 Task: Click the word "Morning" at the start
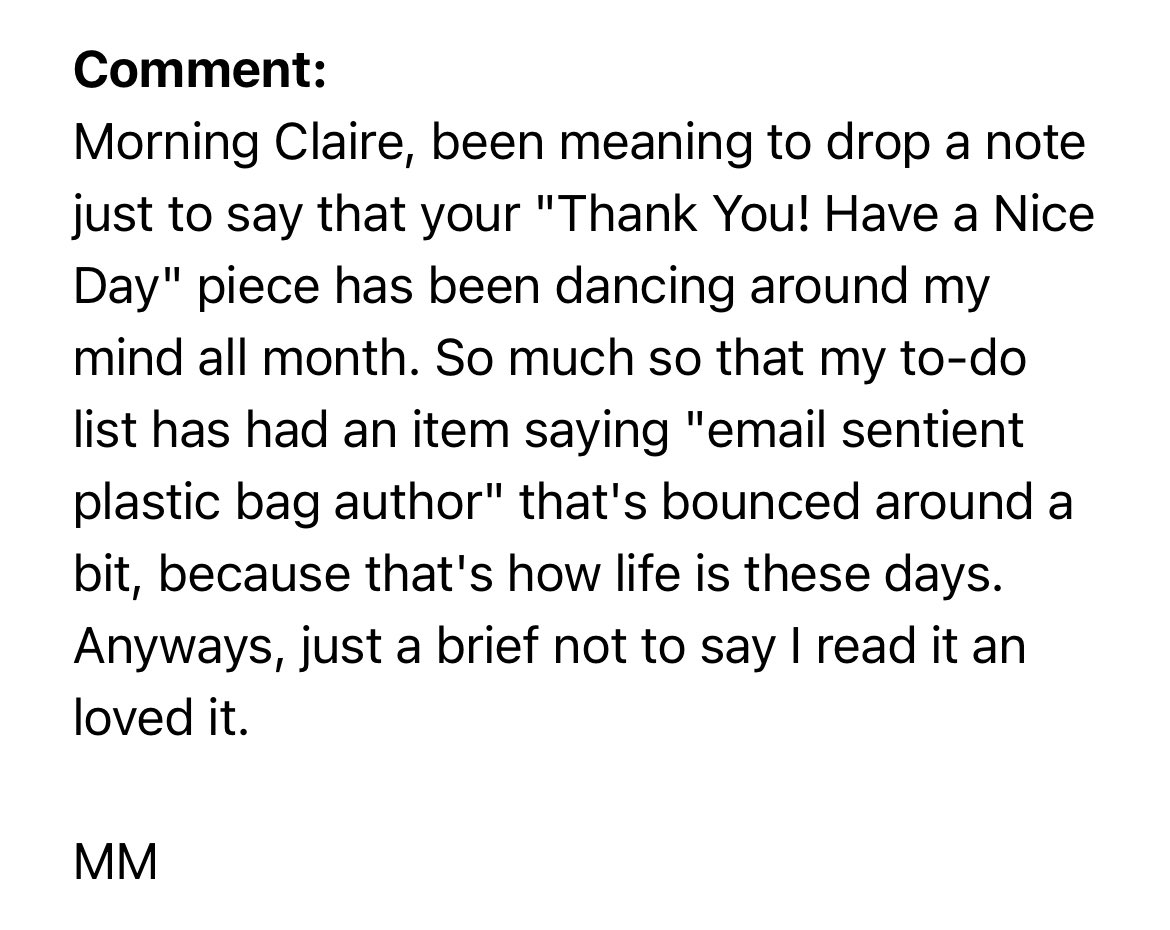point(166,143)
